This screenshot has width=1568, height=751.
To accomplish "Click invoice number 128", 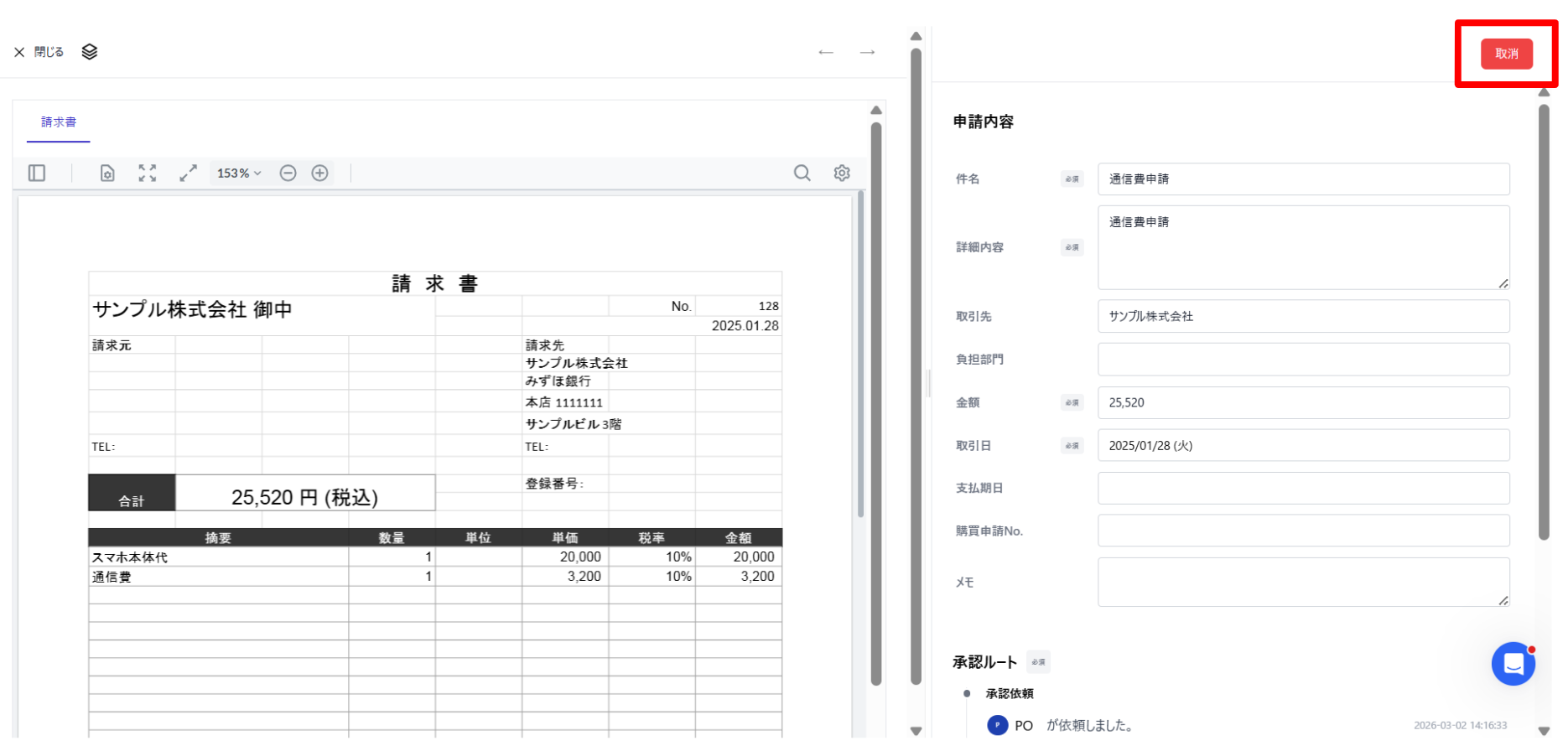I will click(769, 306).
